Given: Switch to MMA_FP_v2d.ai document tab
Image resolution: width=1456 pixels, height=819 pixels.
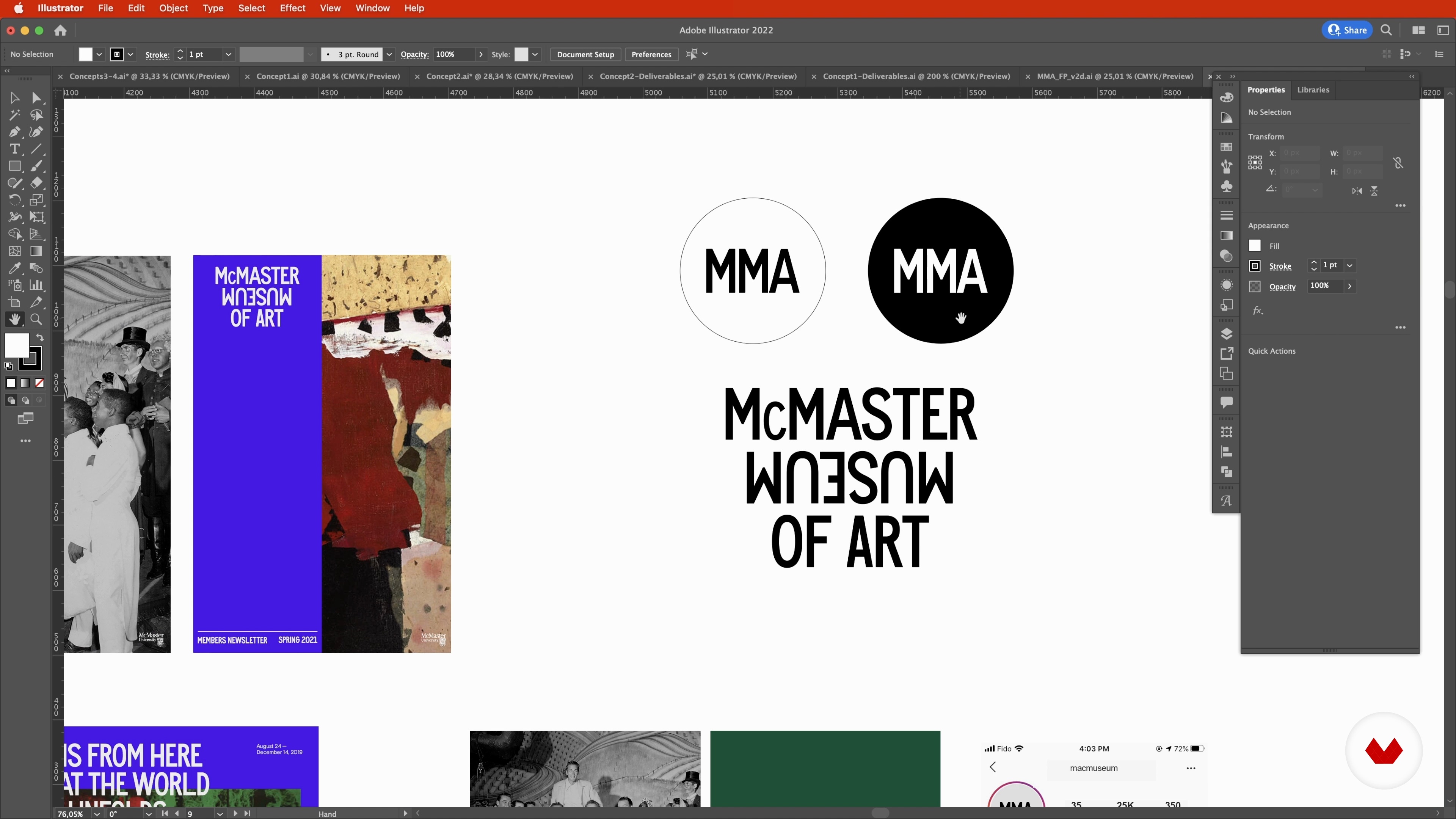Looking at the screenshot, I should pos(1115,76).
